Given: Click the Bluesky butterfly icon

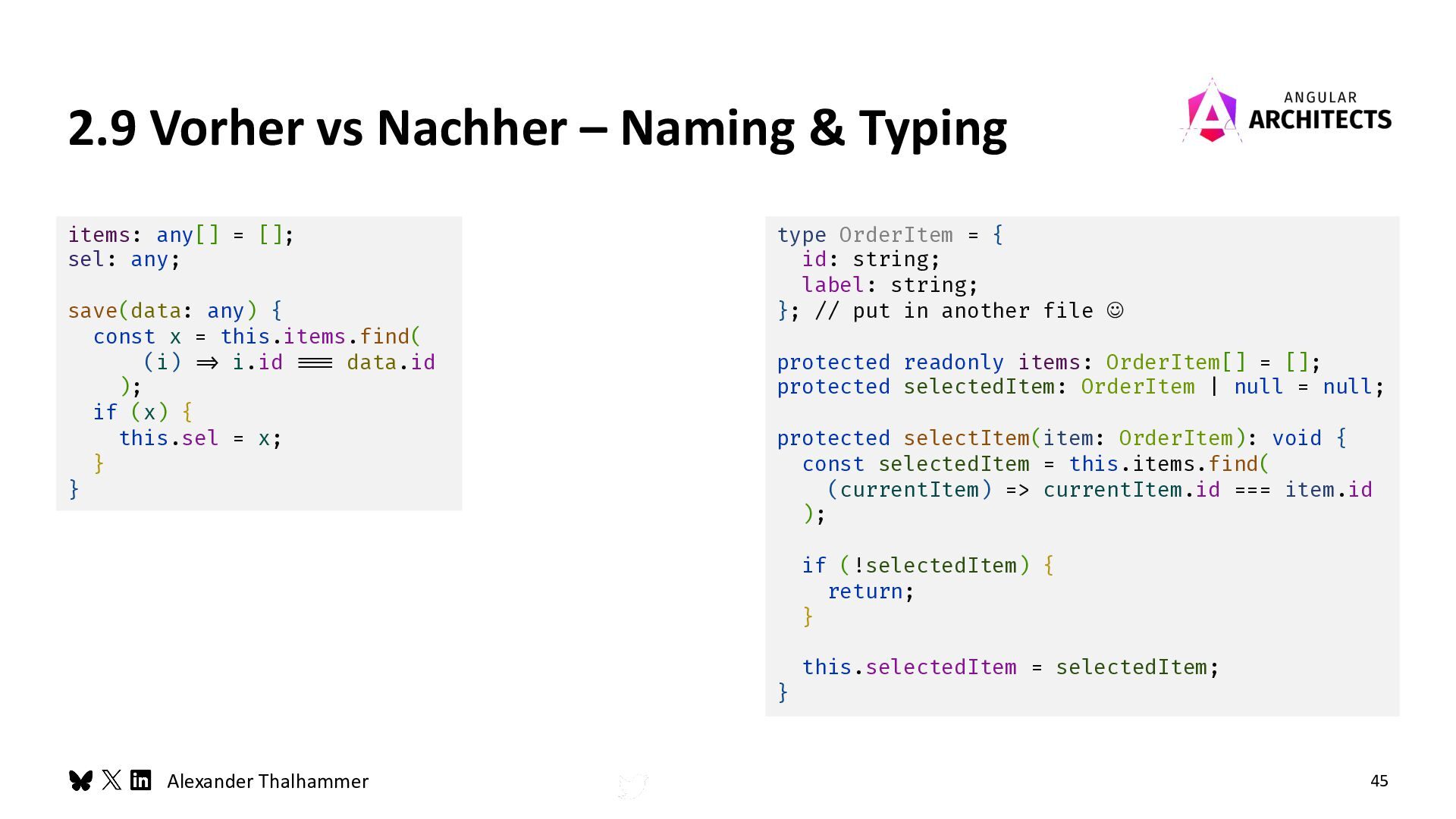Looking at the screenshot, I should (80, 780).
